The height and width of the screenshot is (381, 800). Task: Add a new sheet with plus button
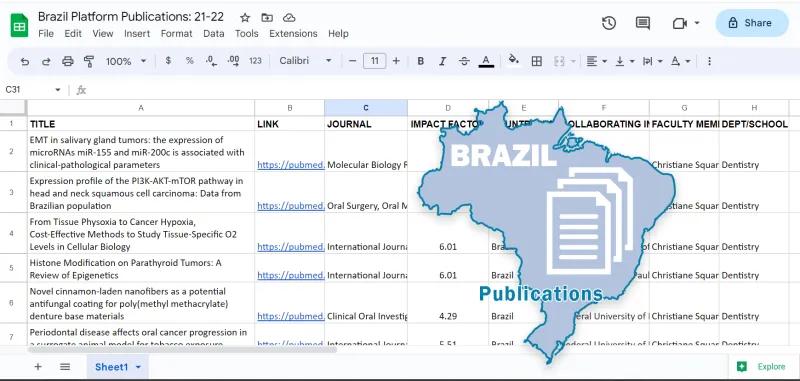tap(38, 367)
